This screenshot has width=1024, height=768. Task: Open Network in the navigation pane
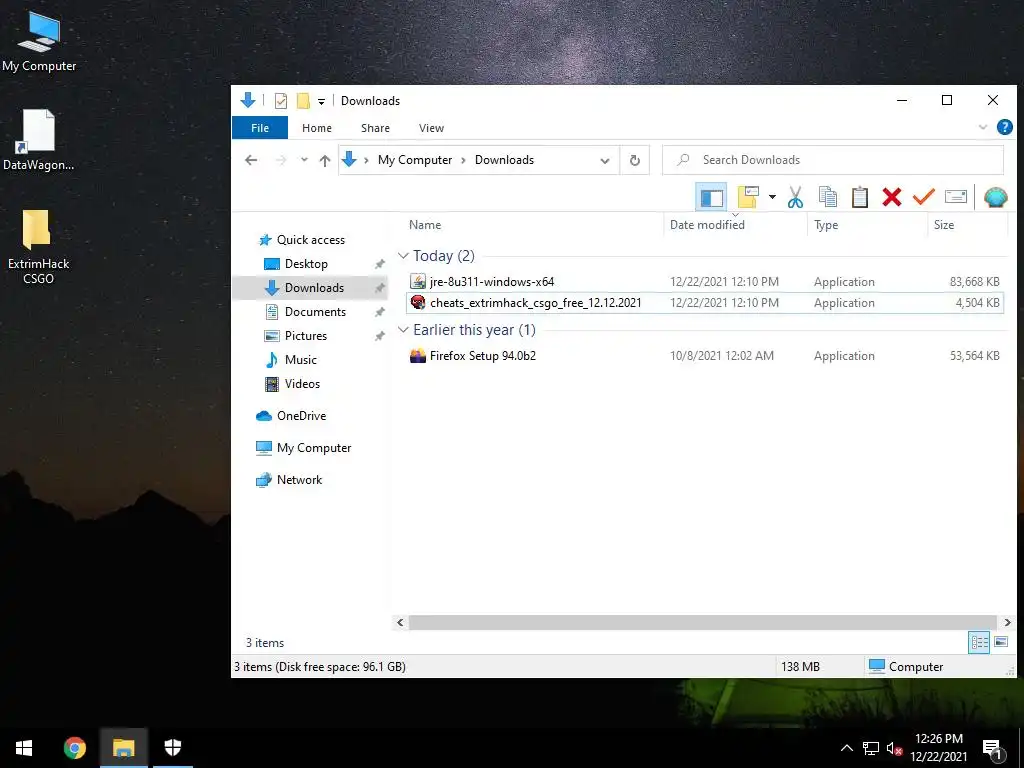pos(299,480)
